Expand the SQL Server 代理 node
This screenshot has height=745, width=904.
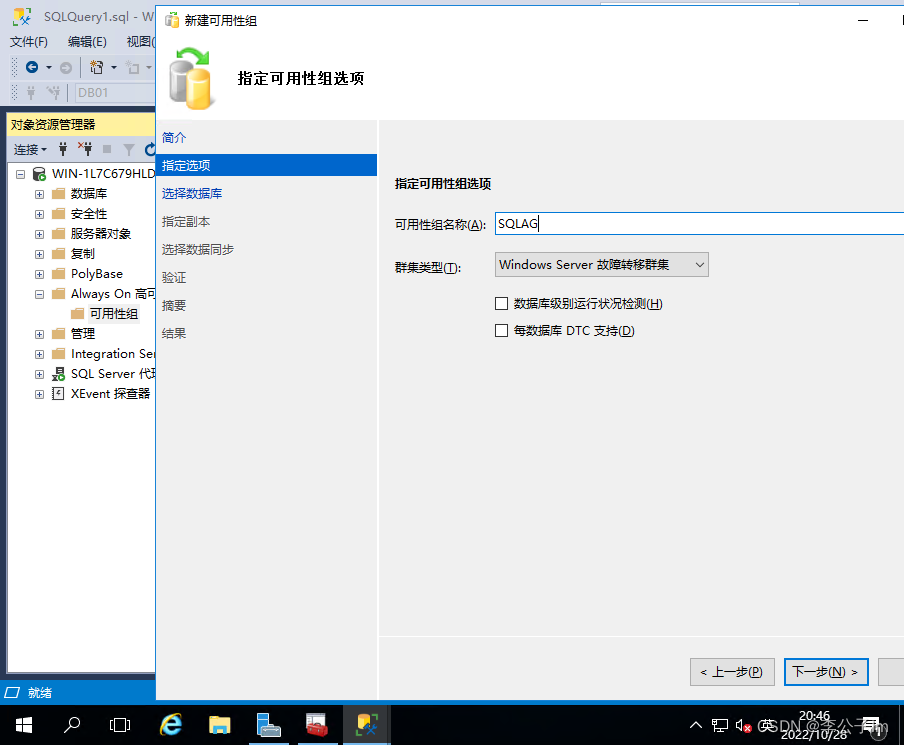[x=39, y=374]
